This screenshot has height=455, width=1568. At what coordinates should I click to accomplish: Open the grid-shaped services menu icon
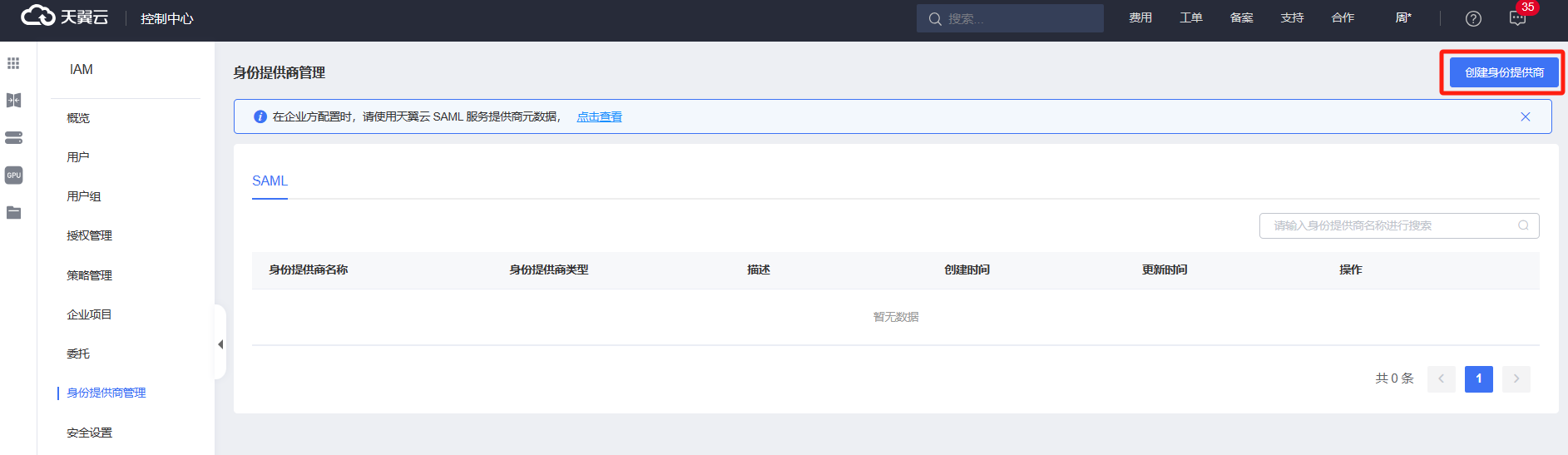13,63
